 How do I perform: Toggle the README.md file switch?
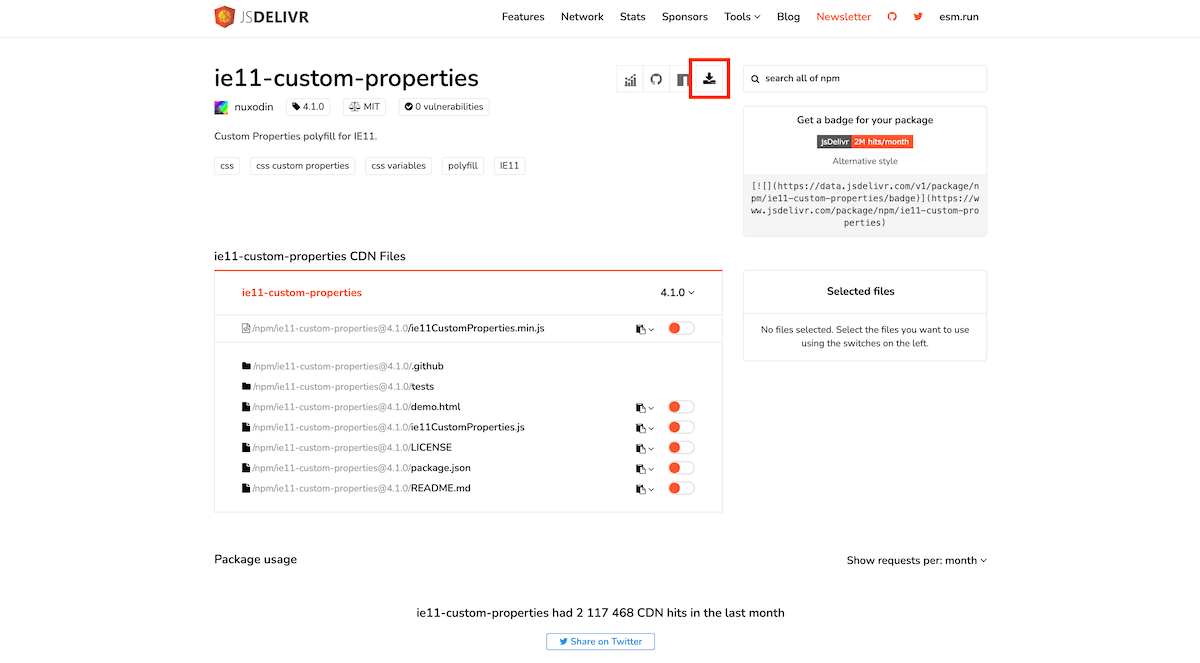click(681, 488)
